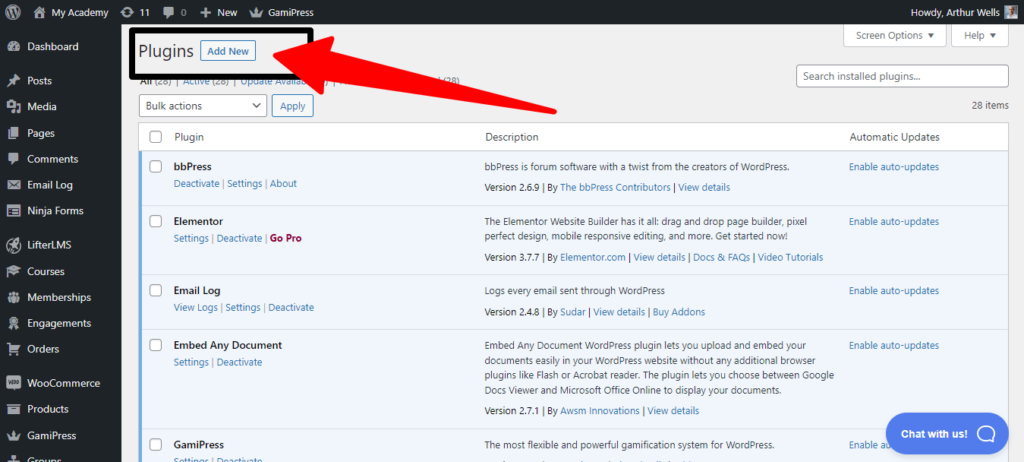
Task: Deactivate the bbPress plugin
Action: pyautogui.click(x=197, y=184)
